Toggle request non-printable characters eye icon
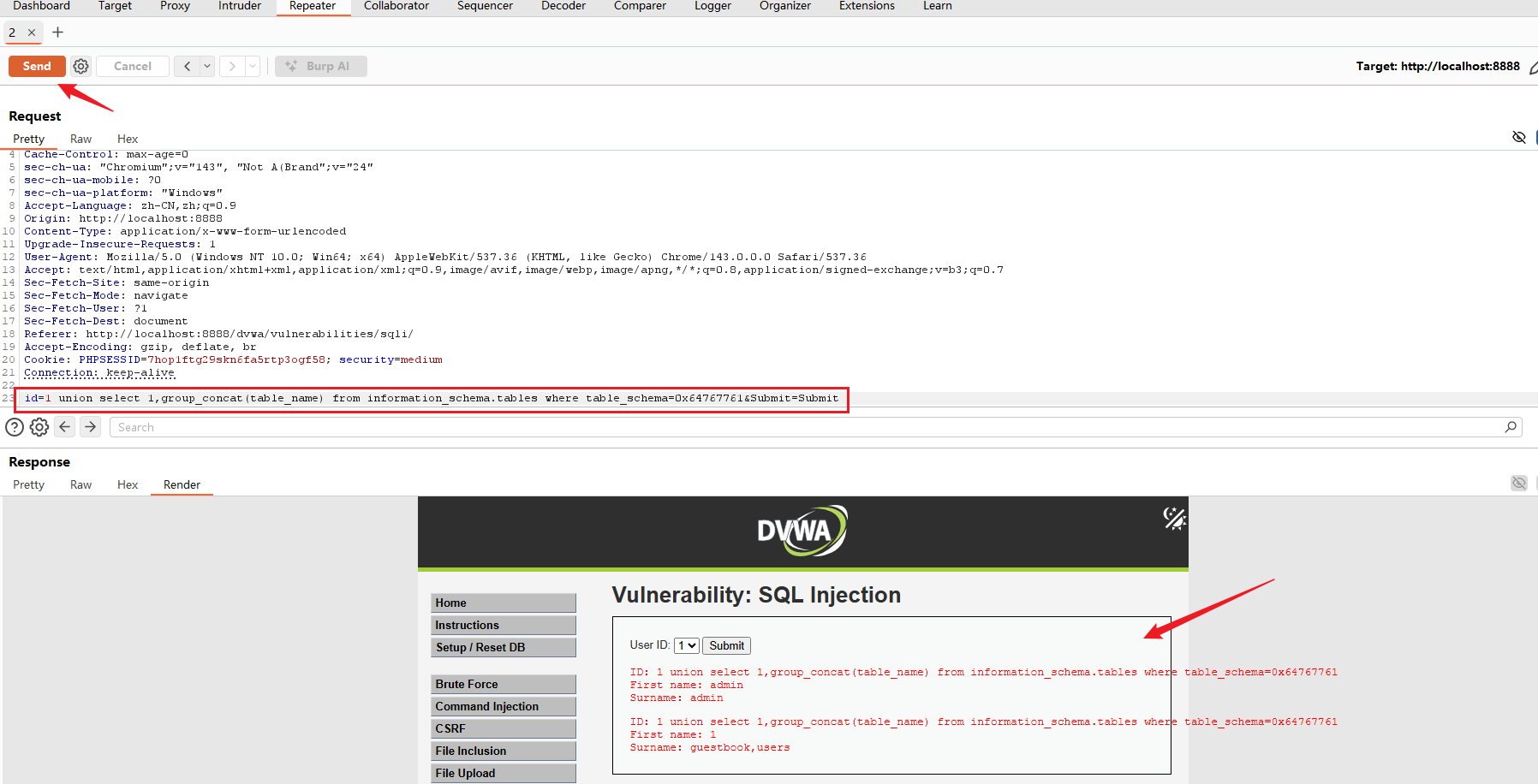This screenshot has height=784, width=1538. pyautogui.click(x=1519, y=137)
